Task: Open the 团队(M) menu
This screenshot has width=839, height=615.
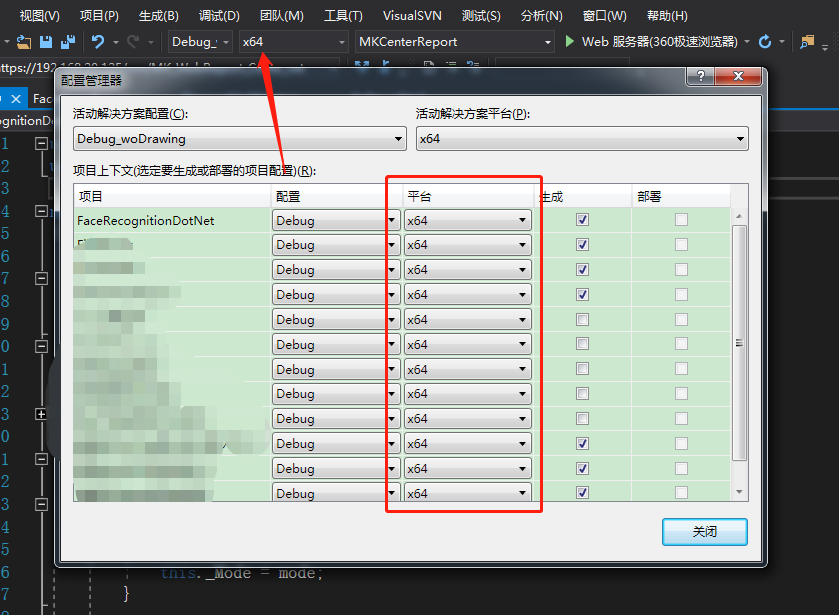Action: coord(281,16)
